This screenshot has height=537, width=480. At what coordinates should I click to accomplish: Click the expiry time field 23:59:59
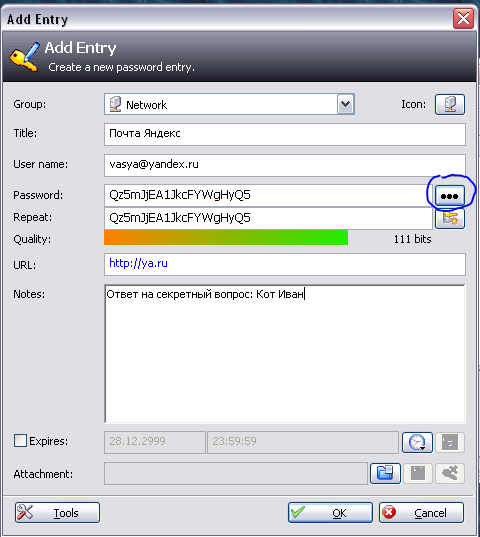coord(303,442)
